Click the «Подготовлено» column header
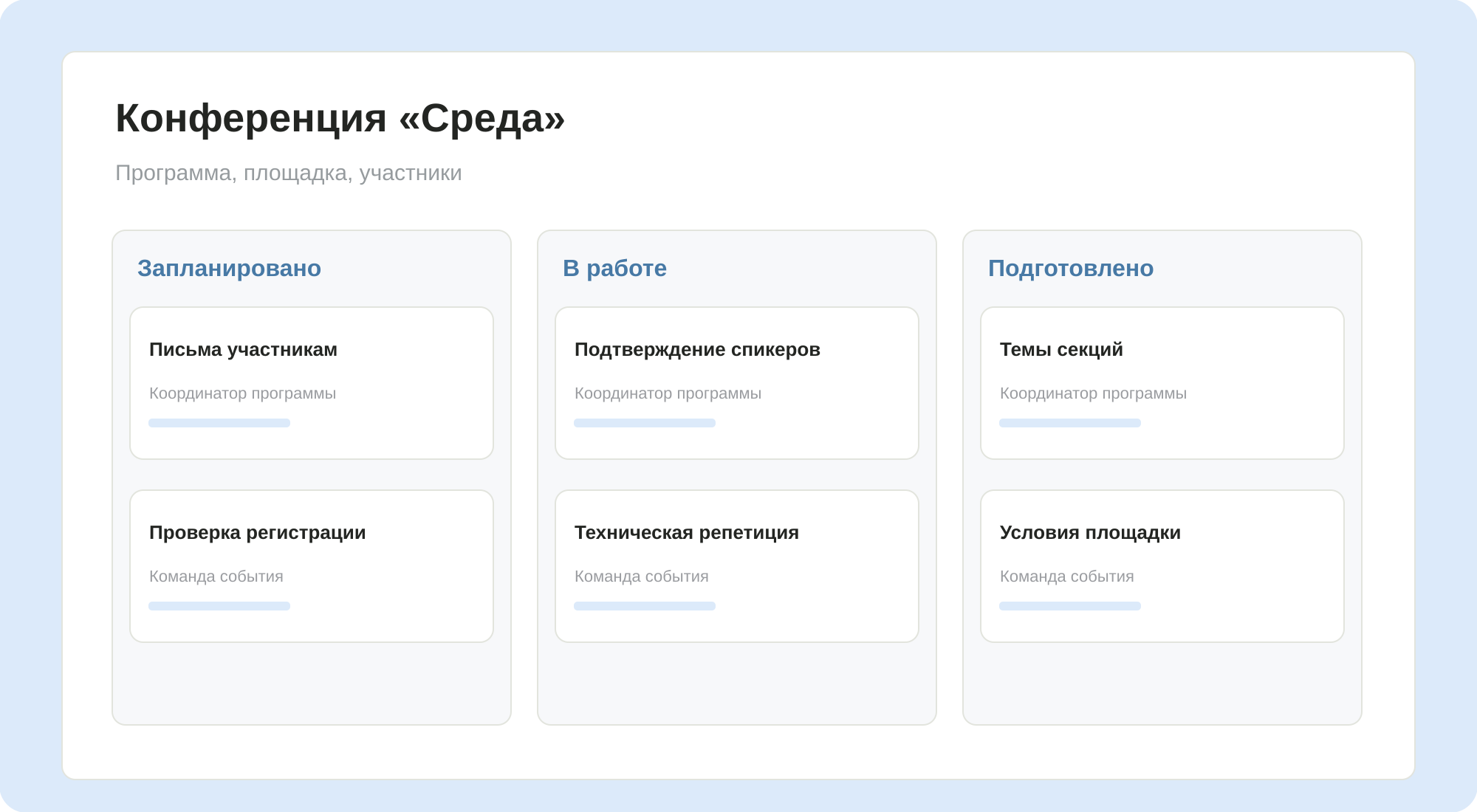This screenshot has height=812, width=1477. pyautogui.click(x=1071, y=268)
